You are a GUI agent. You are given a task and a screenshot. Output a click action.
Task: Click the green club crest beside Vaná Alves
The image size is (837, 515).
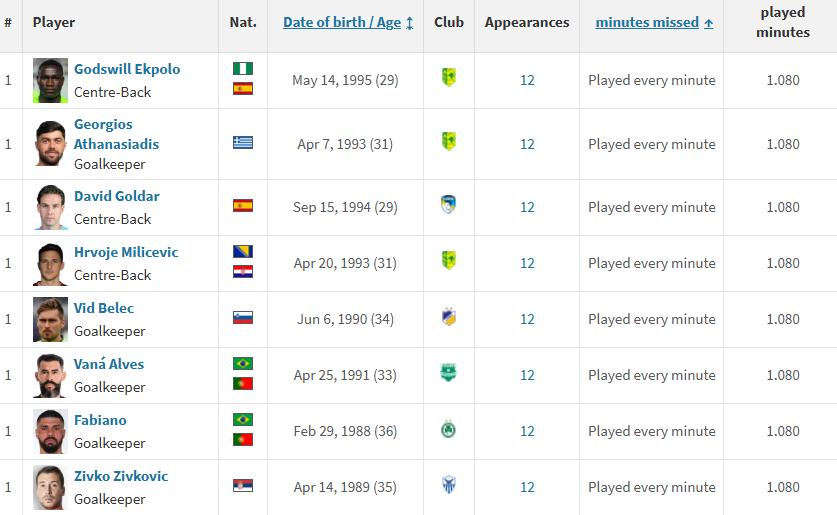pyautogui.click(x=448, y=373)
